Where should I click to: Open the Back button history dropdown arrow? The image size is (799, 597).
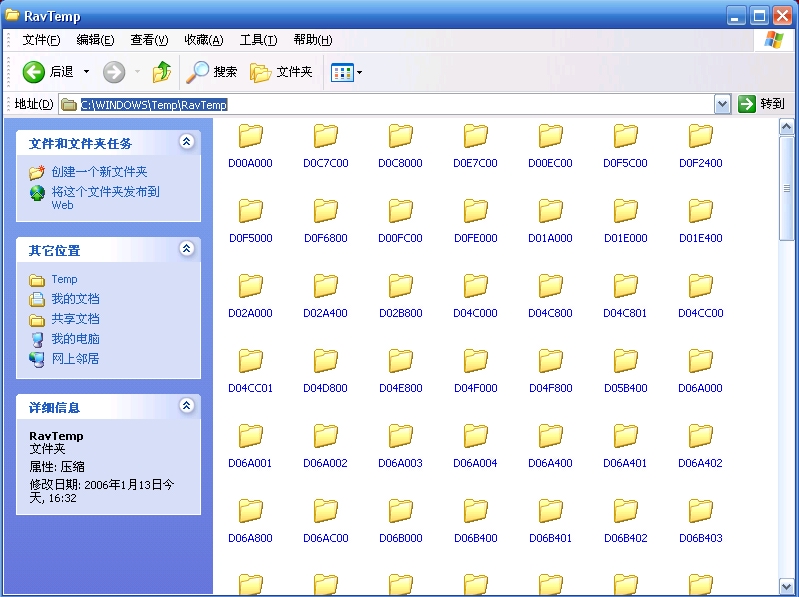point(86,72)
